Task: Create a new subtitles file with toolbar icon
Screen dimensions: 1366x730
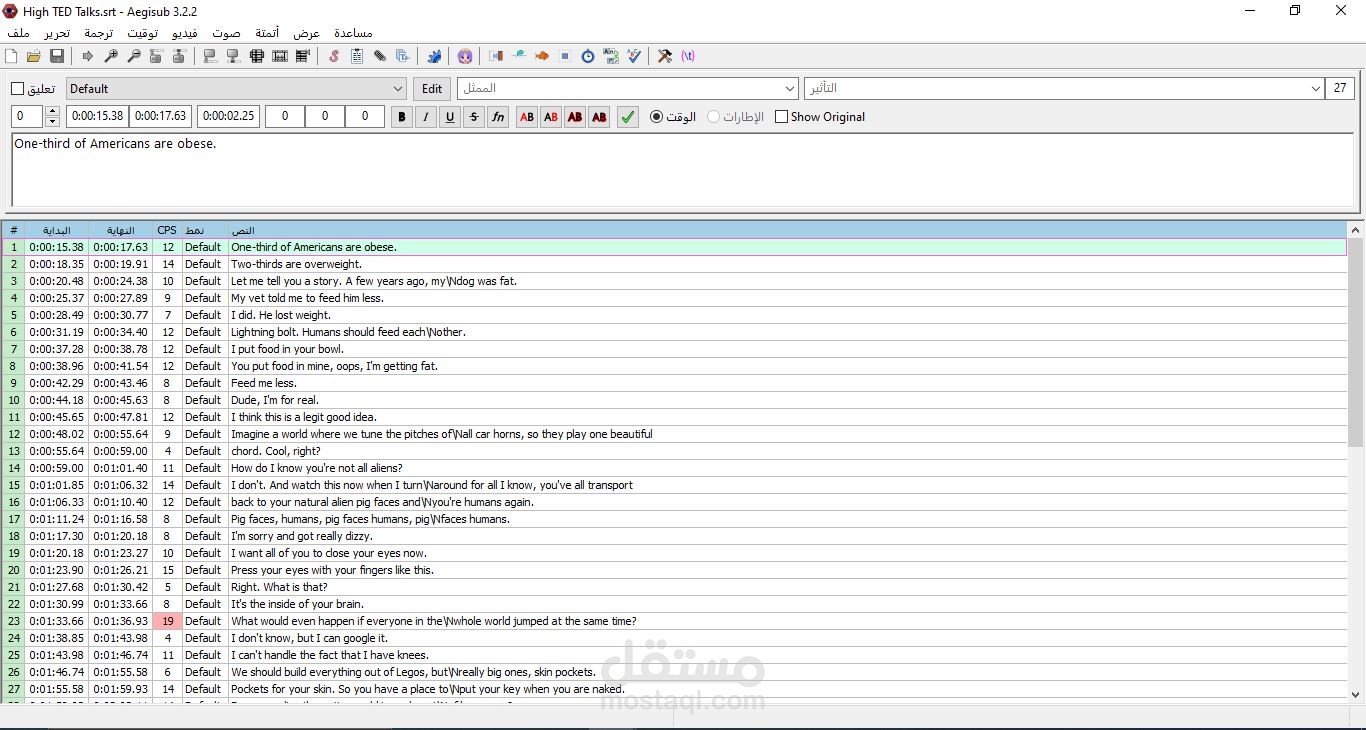Action: click(10, 56)
